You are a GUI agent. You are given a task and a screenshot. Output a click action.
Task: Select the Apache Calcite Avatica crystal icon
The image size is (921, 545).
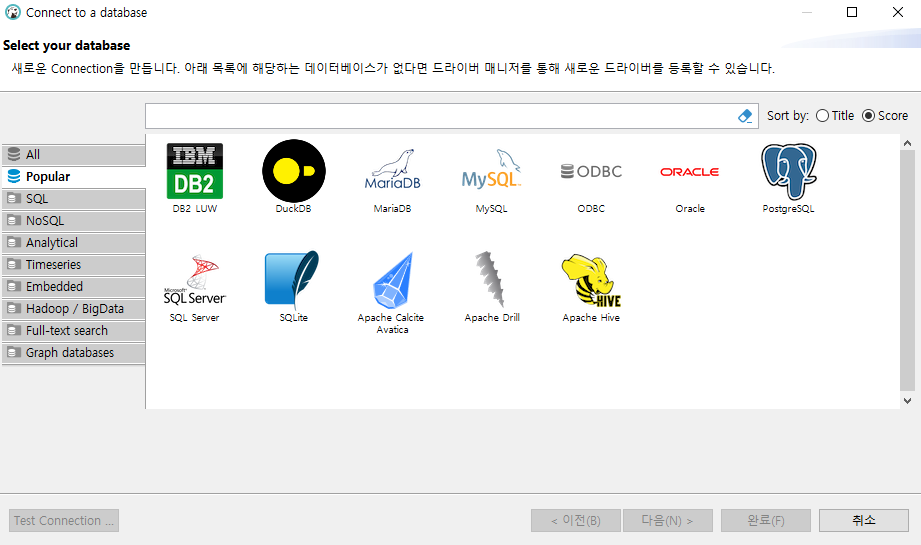[x=392, y=280]
